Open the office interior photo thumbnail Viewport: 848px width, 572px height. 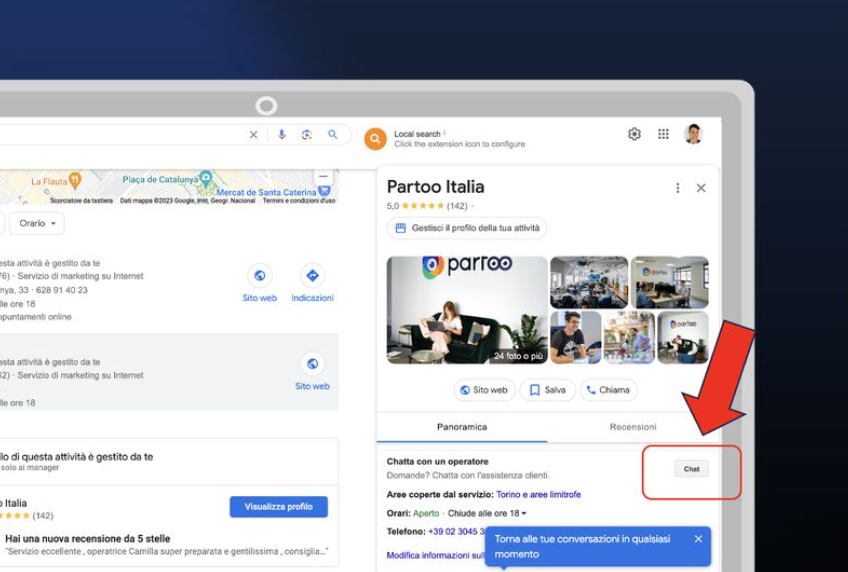point(589,282)
